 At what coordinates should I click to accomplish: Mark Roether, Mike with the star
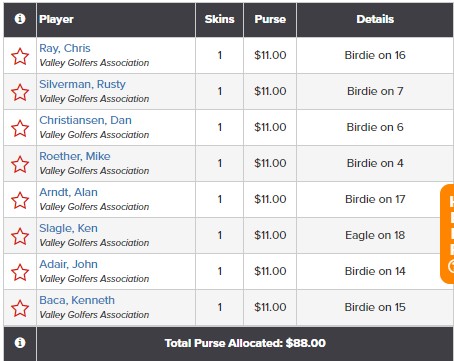pos(20,164)
